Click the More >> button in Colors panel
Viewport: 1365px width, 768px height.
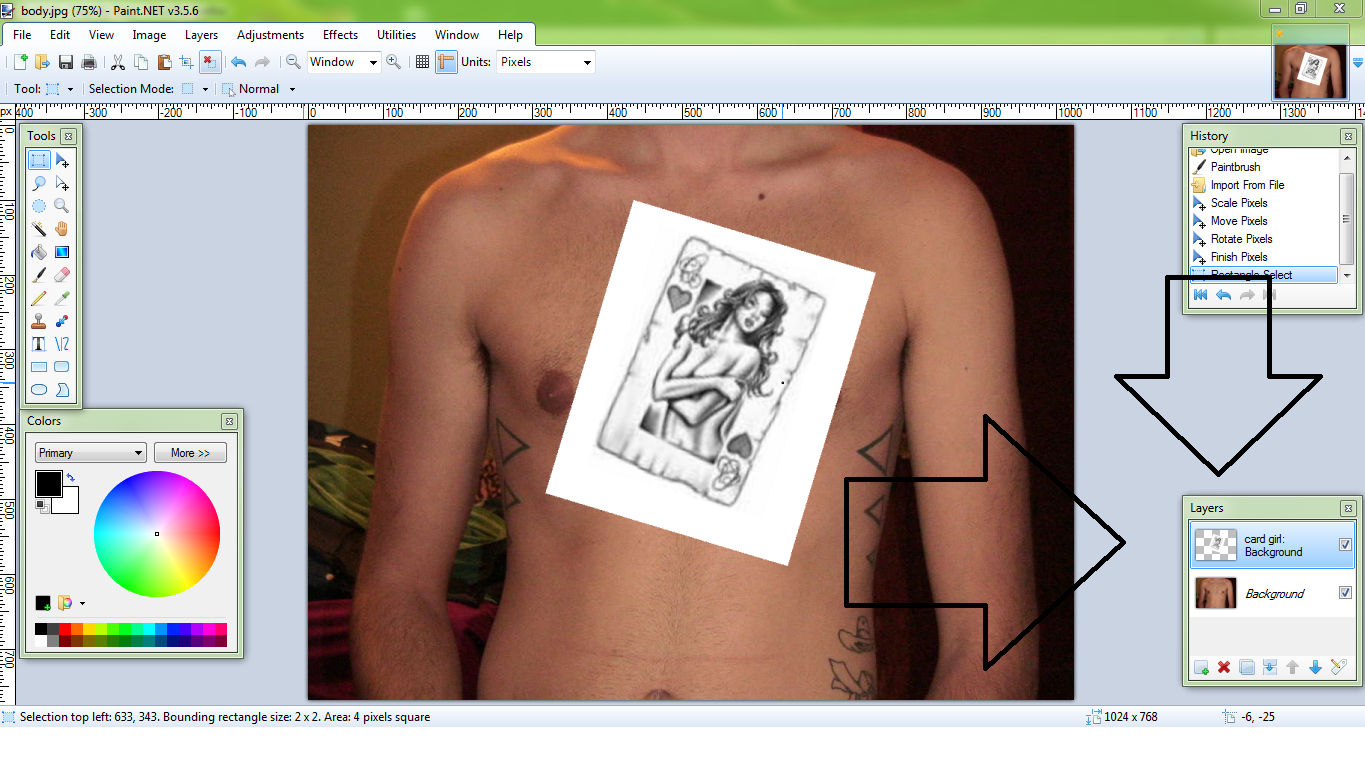point(190,453)
